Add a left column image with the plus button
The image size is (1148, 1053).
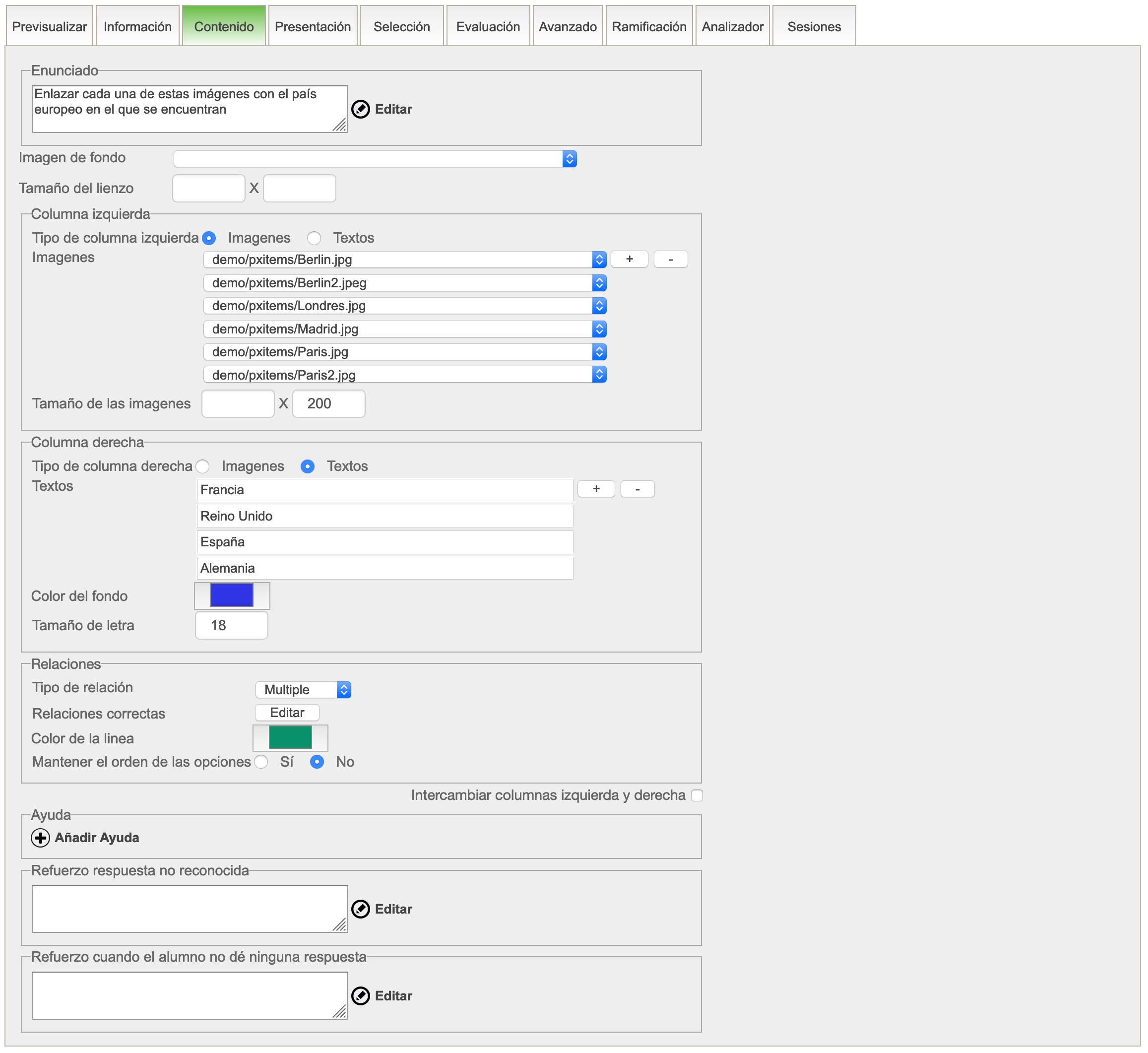[629, 259]
